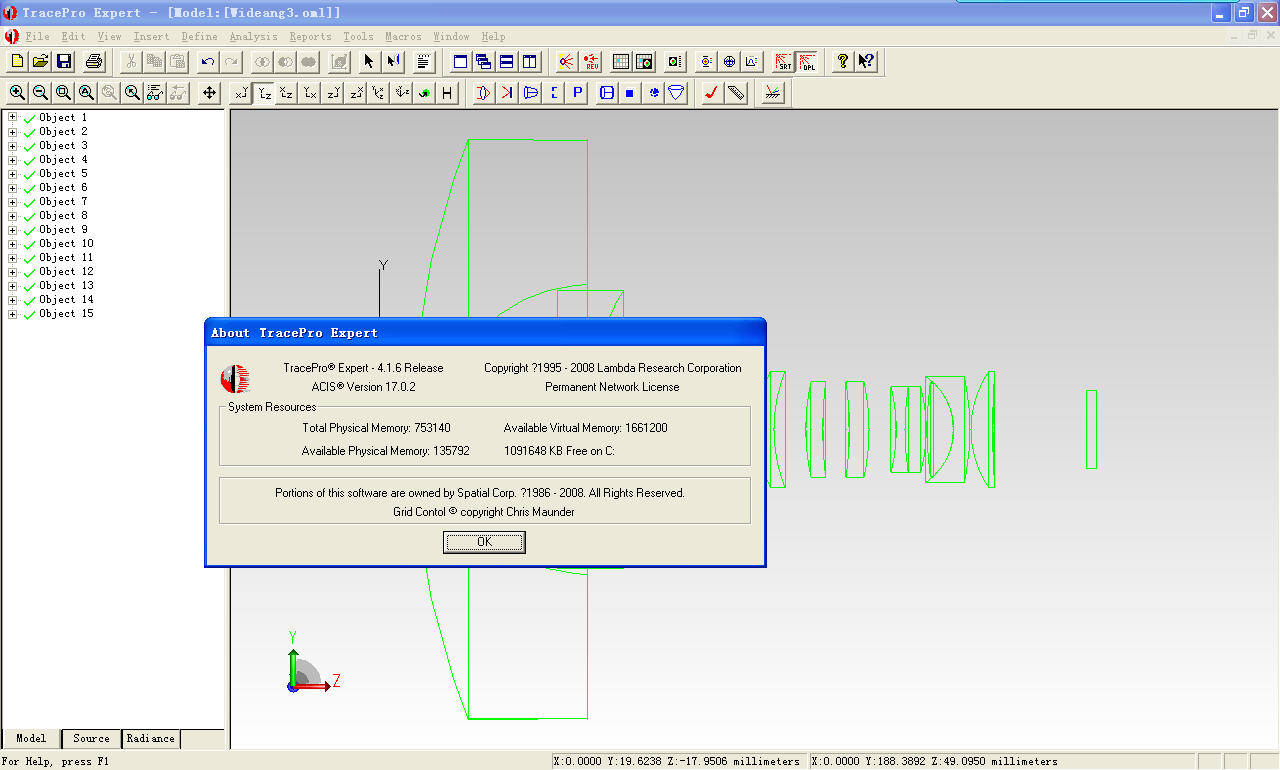Click the Tools menu

(x=359, y=36)
